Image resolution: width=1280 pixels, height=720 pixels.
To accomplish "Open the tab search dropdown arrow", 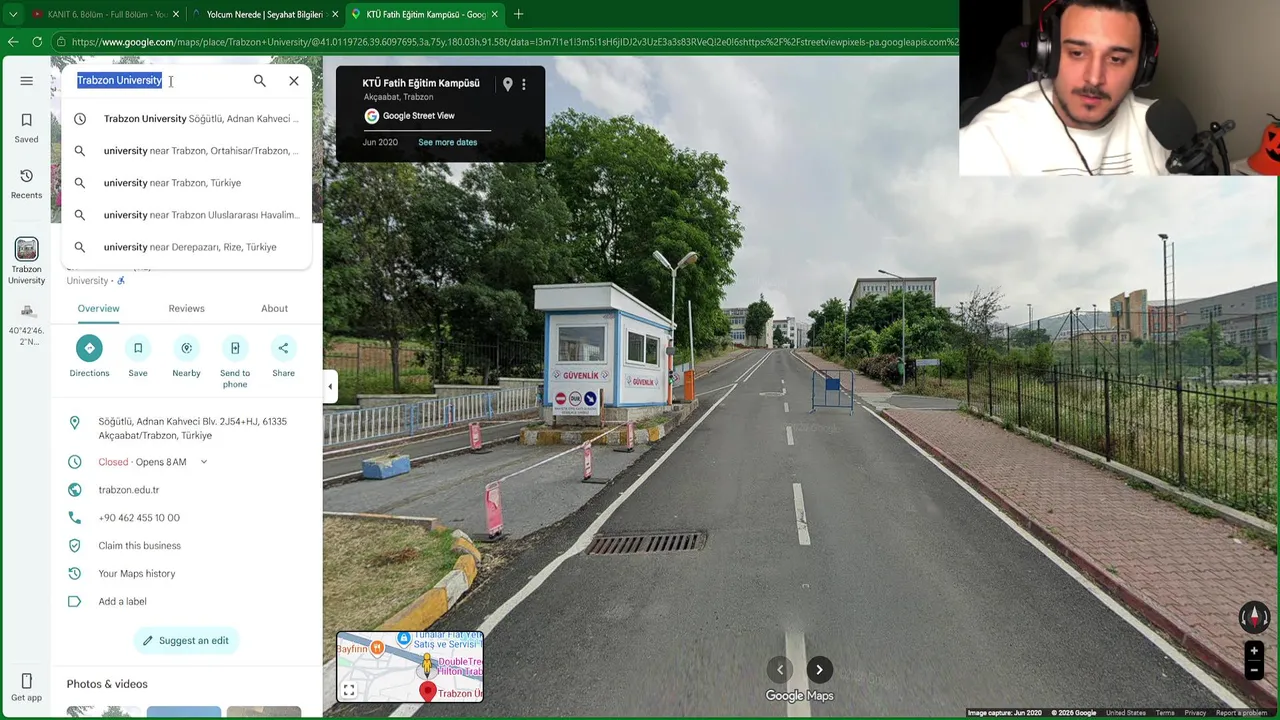I will pos(13,14).
